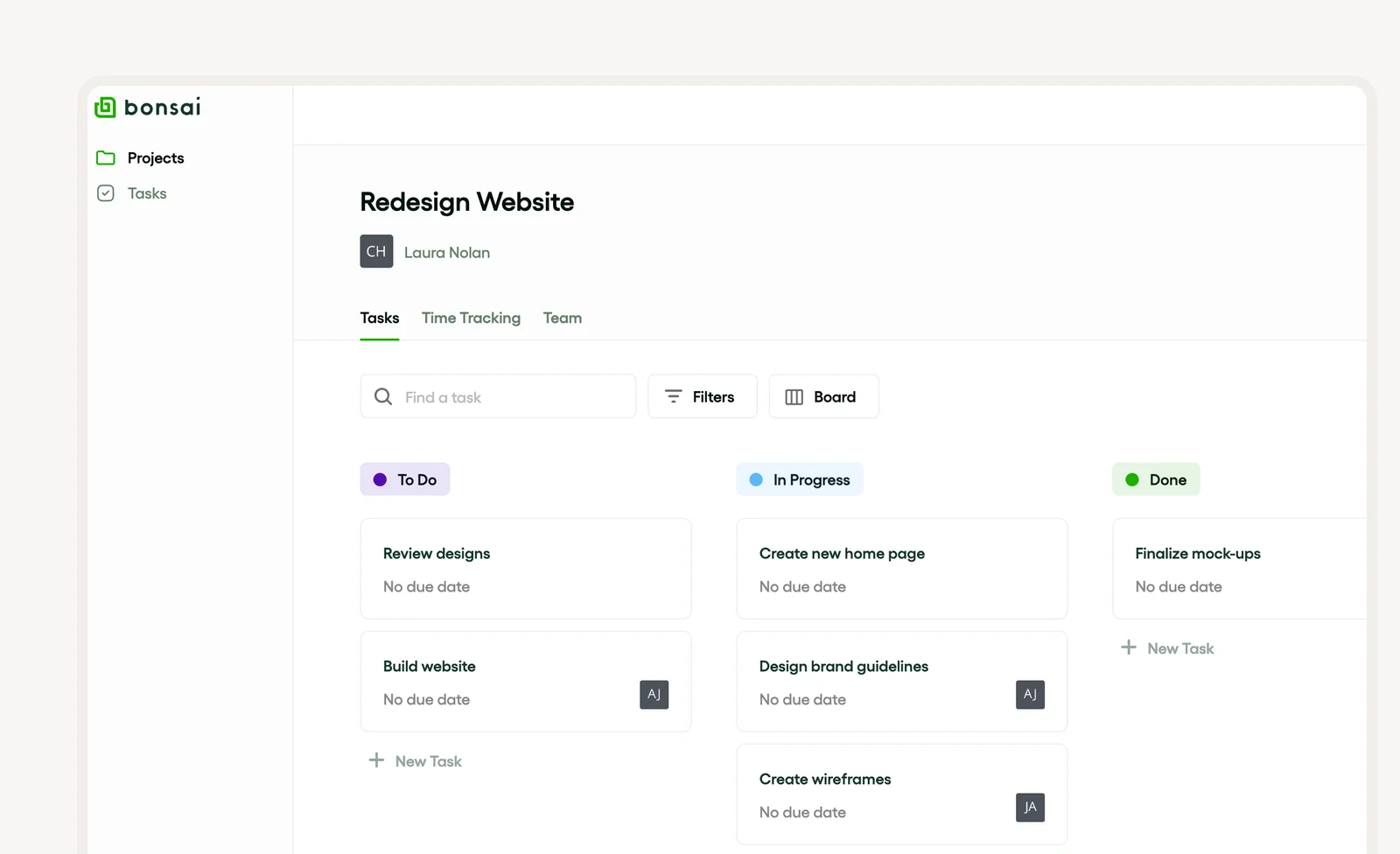Click the Filters lines icon
Viewport: 1400px width, 854px height.
(674, 396)
